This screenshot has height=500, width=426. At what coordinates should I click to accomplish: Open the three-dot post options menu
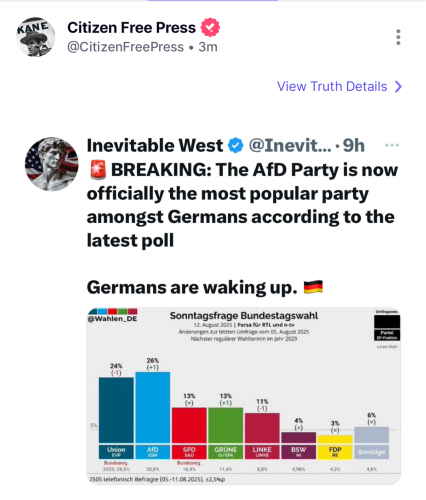[x=398, y=37]
